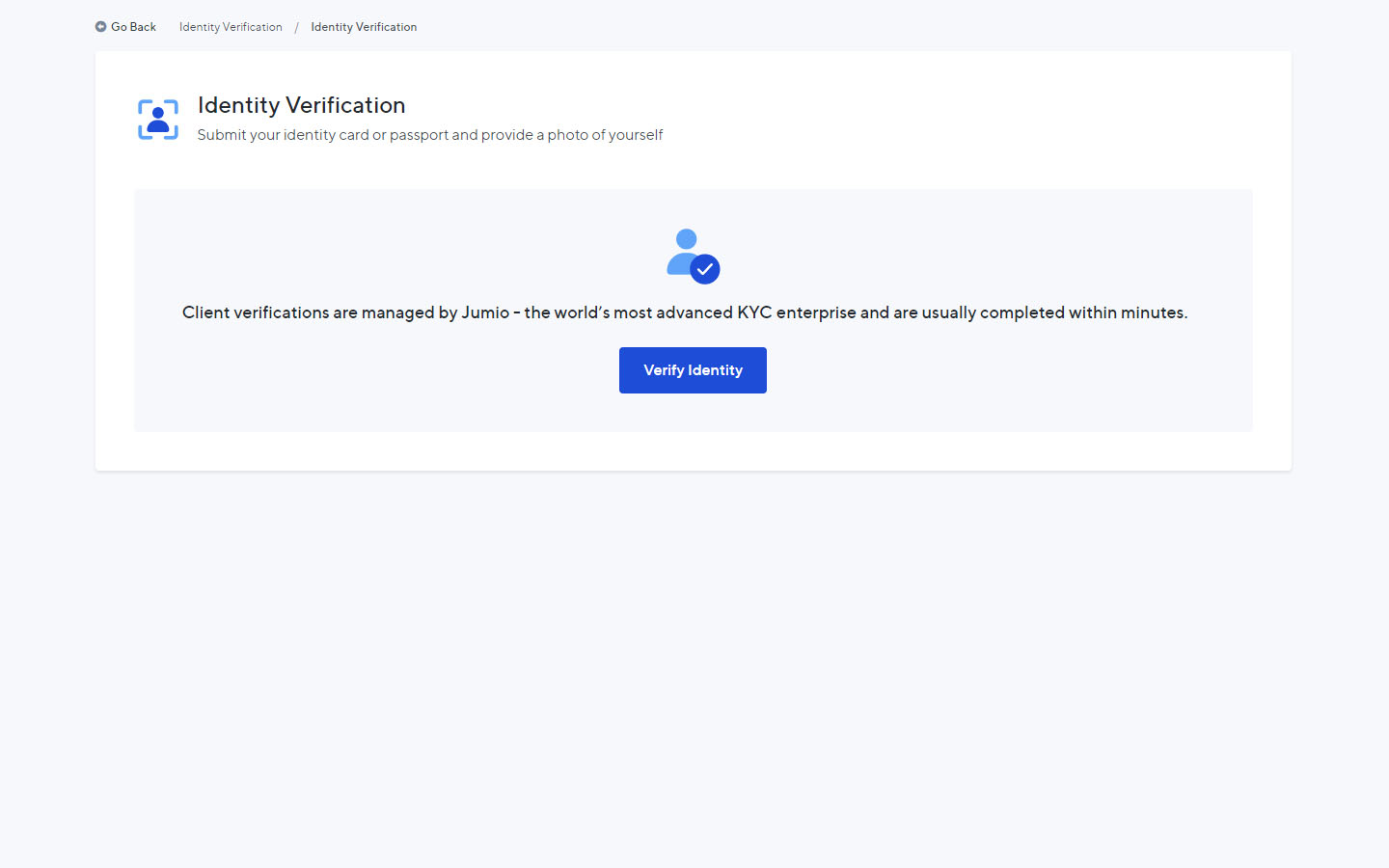Click the Jumio client verifications message

(x=685, y=312)
